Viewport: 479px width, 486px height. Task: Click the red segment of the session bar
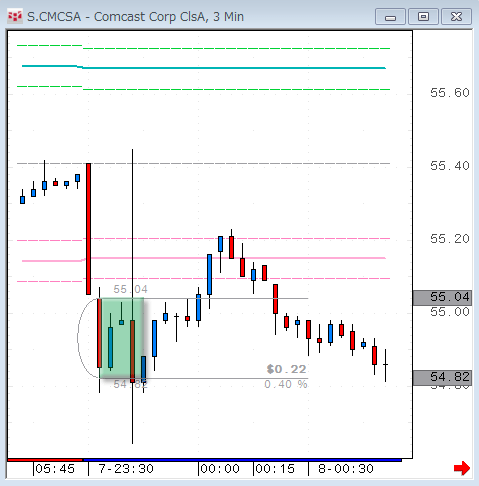45,460
